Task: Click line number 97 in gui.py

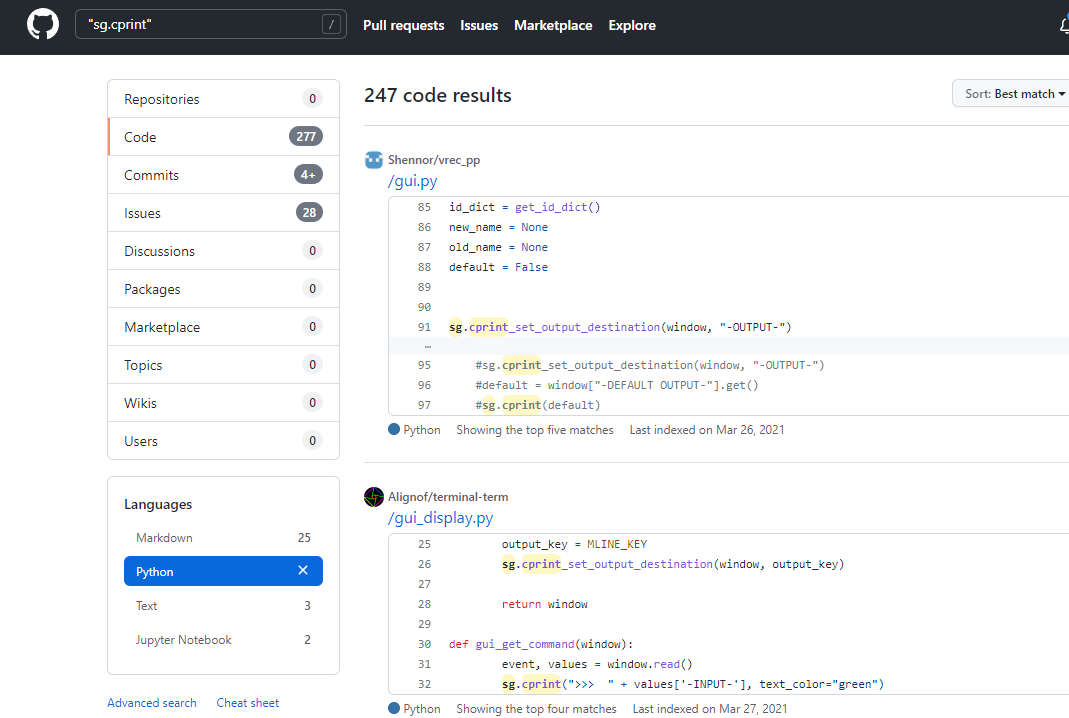Action: point(424,405)
